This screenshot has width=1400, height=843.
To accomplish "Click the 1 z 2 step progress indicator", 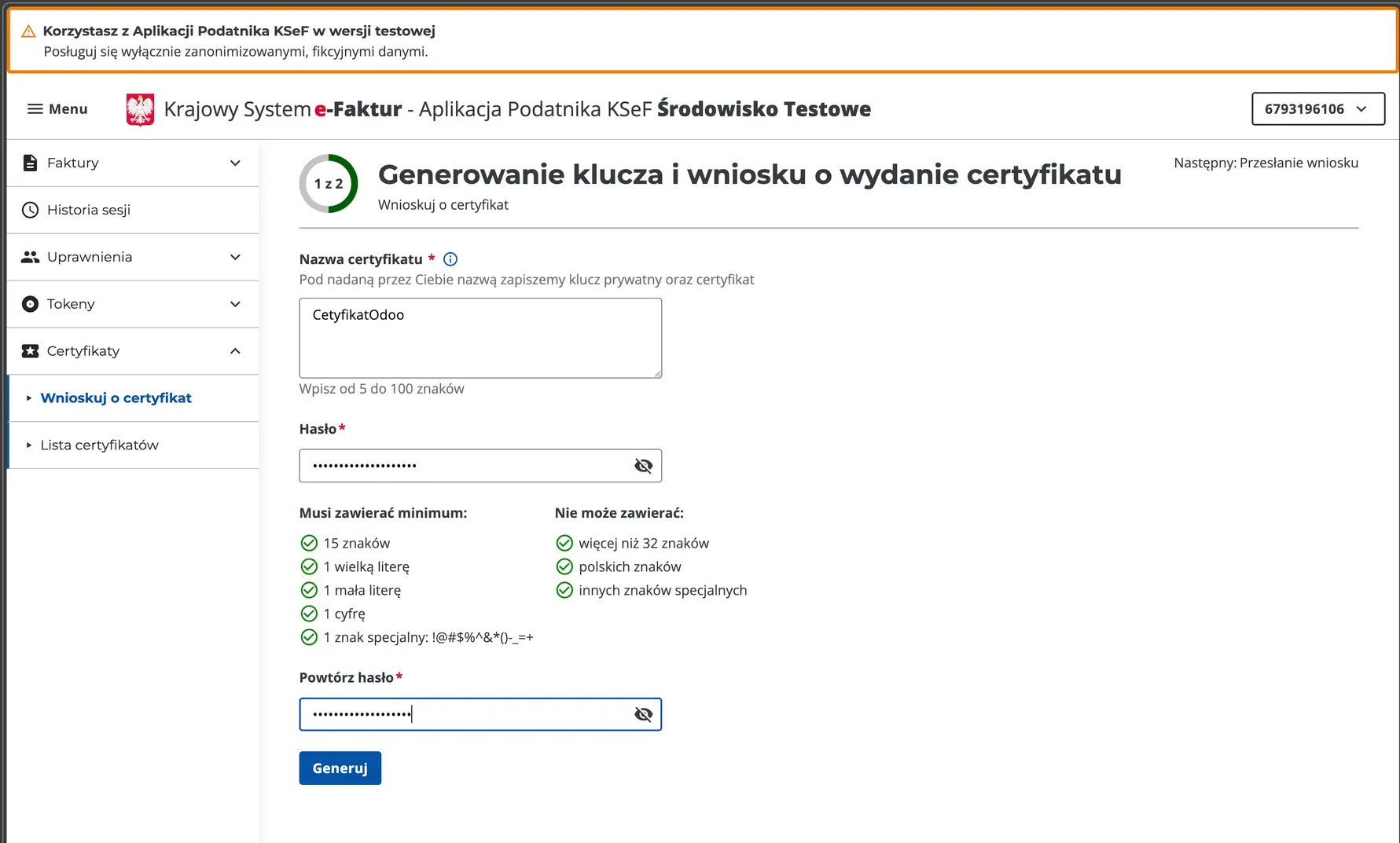I will click(329, 183).
